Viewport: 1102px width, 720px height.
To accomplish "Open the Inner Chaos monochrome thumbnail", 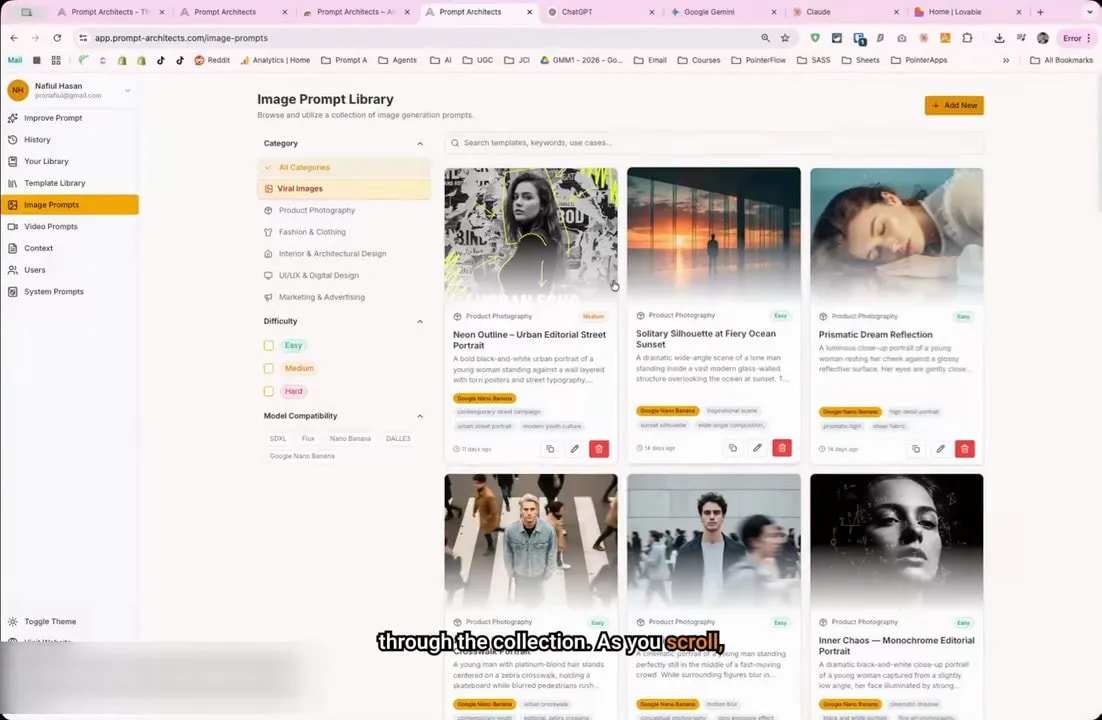I will coord(896,540).
